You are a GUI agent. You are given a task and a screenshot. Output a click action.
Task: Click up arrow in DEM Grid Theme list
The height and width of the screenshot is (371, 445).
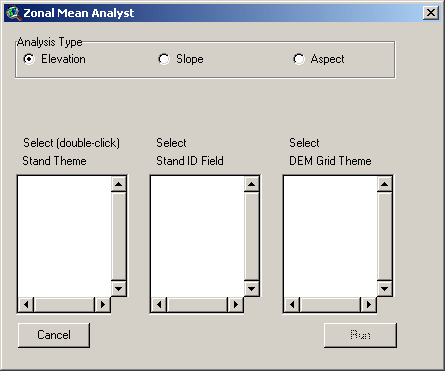(385, 184)
